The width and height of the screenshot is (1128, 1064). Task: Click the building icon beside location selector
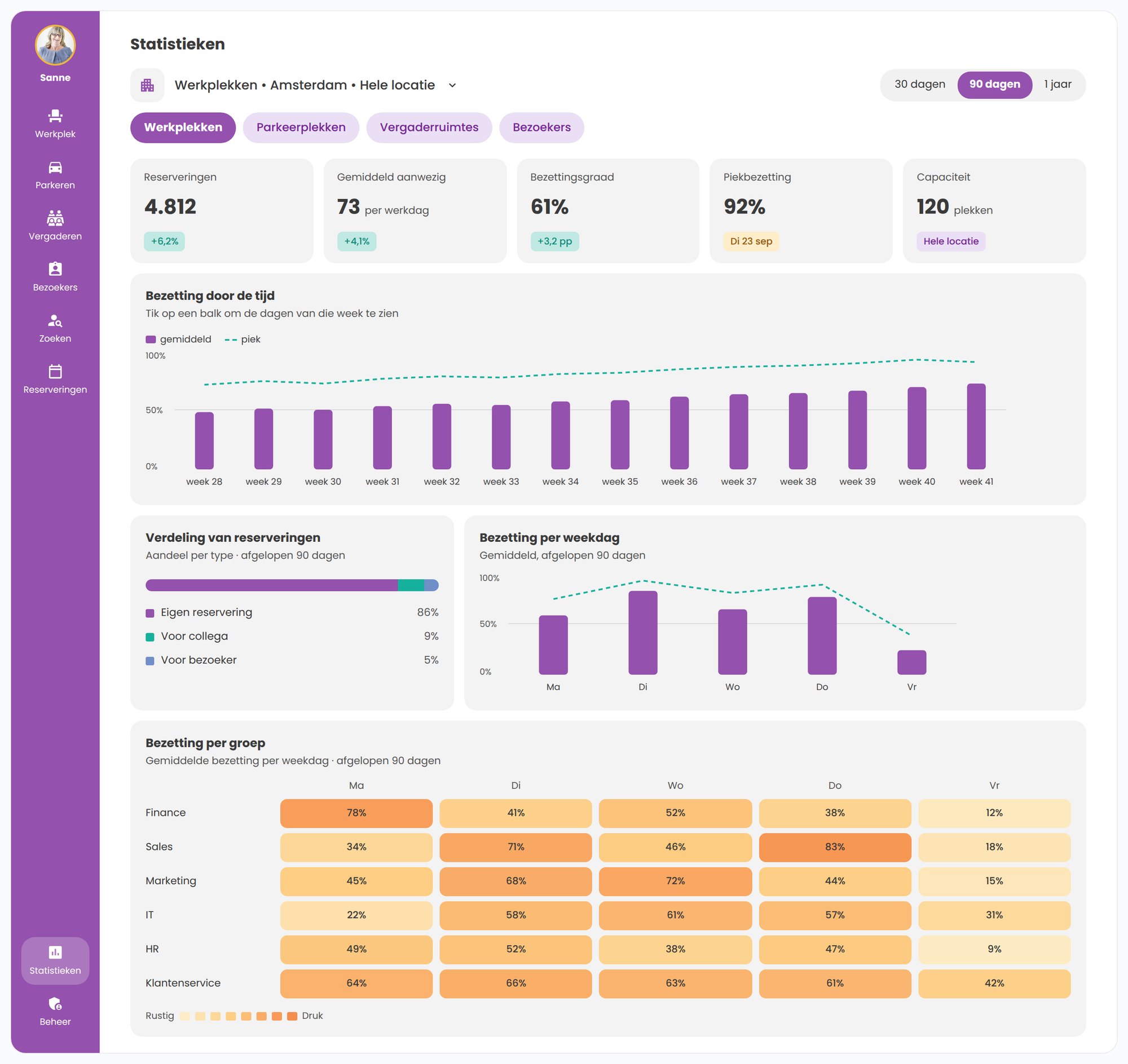tap(148, 85)
